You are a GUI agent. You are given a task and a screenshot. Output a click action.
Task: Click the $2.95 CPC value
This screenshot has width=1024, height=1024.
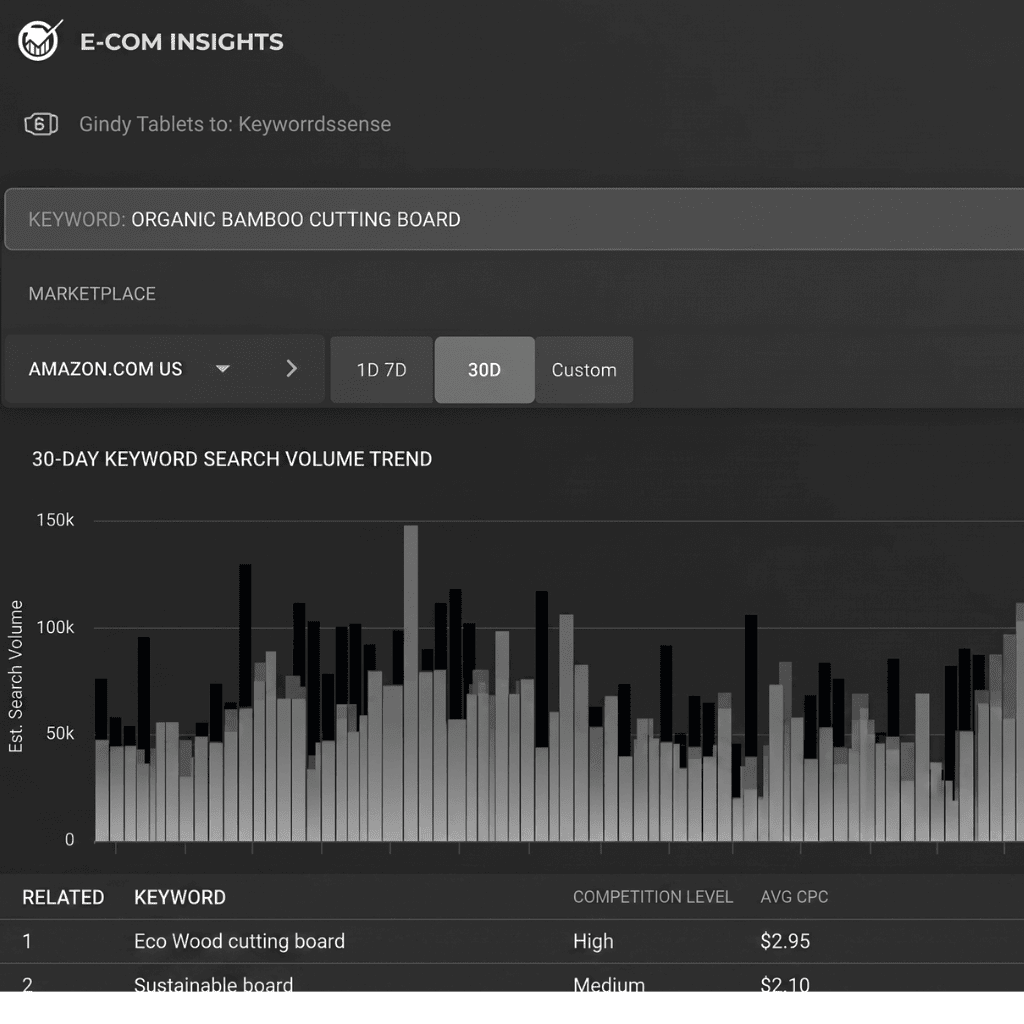point(785,941)
